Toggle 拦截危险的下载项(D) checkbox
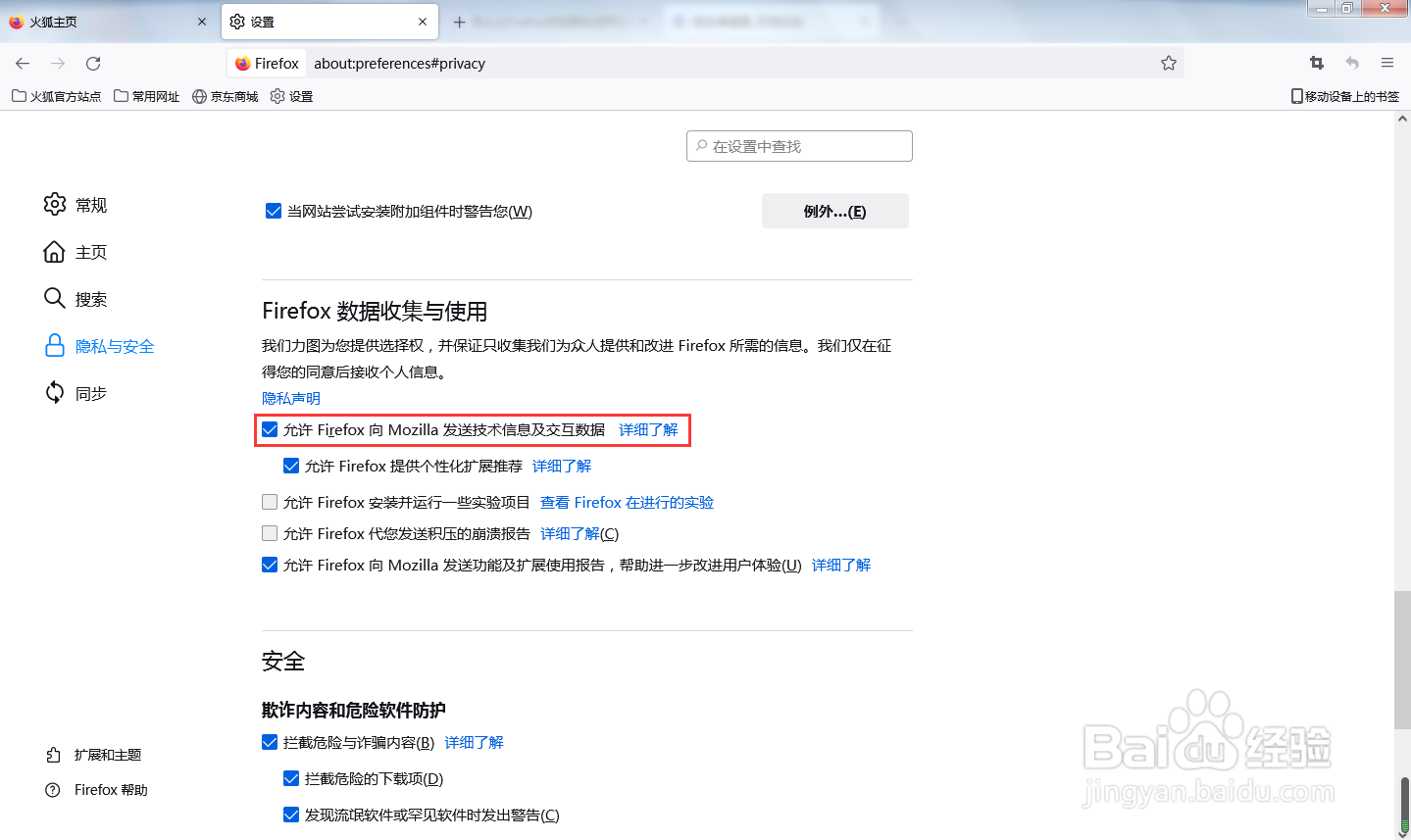The image size is (1411, 840). click(x=291, y=778)
